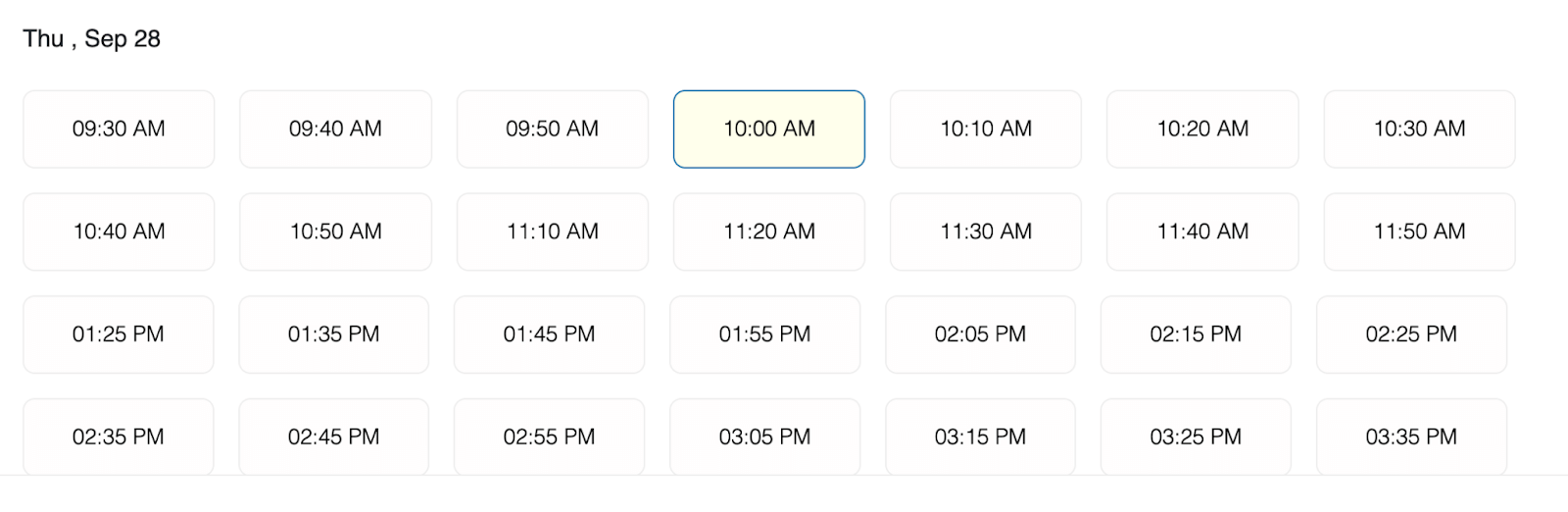This screenshot has height=512, width=1568.
Task: Click the highlighted 10:00 AM slot
Action: coord(769,129)
